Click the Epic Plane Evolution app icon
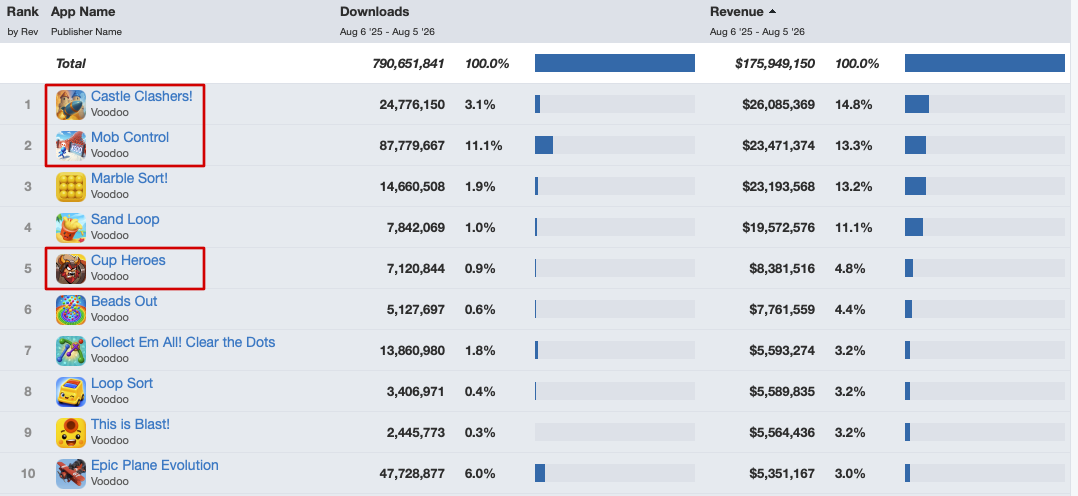This screenshot has height=496, width=1078. pyautogui.click(x=71, y=473)
